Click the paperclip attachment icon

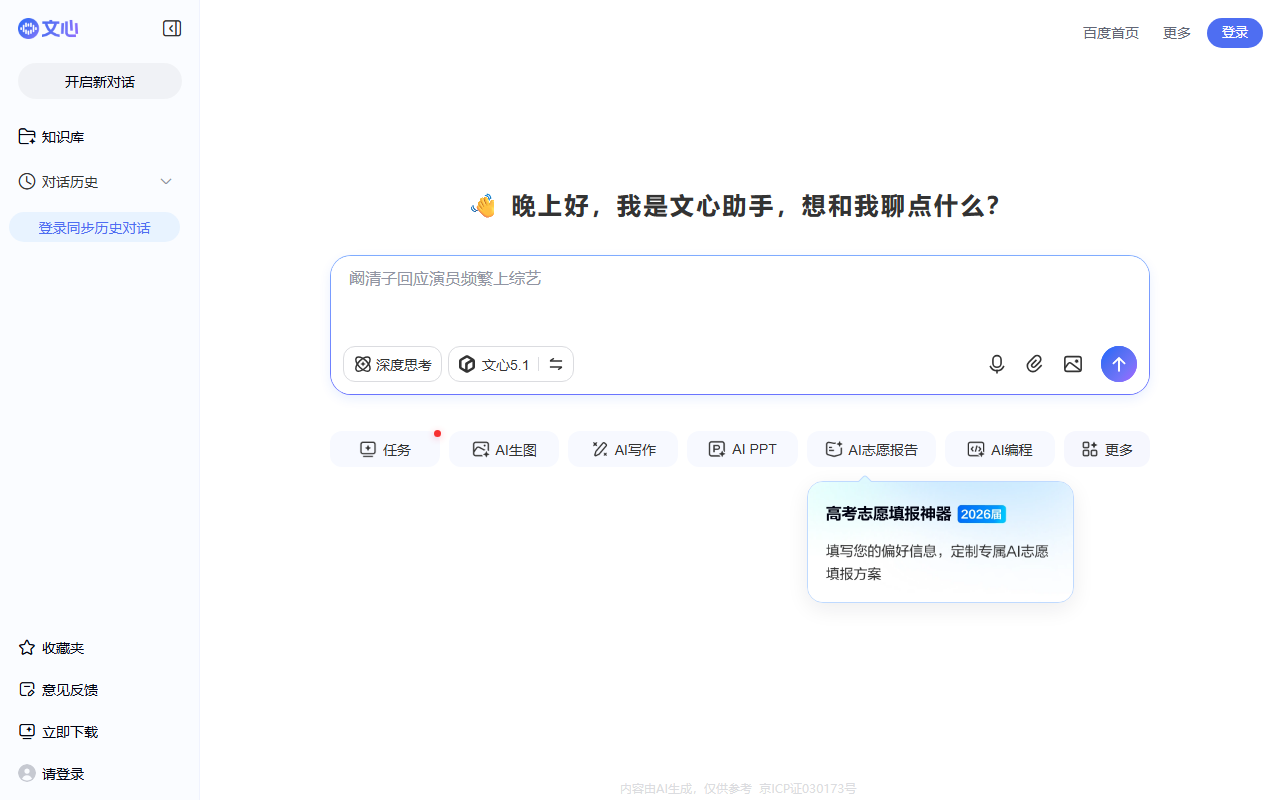coord(1035,364)
